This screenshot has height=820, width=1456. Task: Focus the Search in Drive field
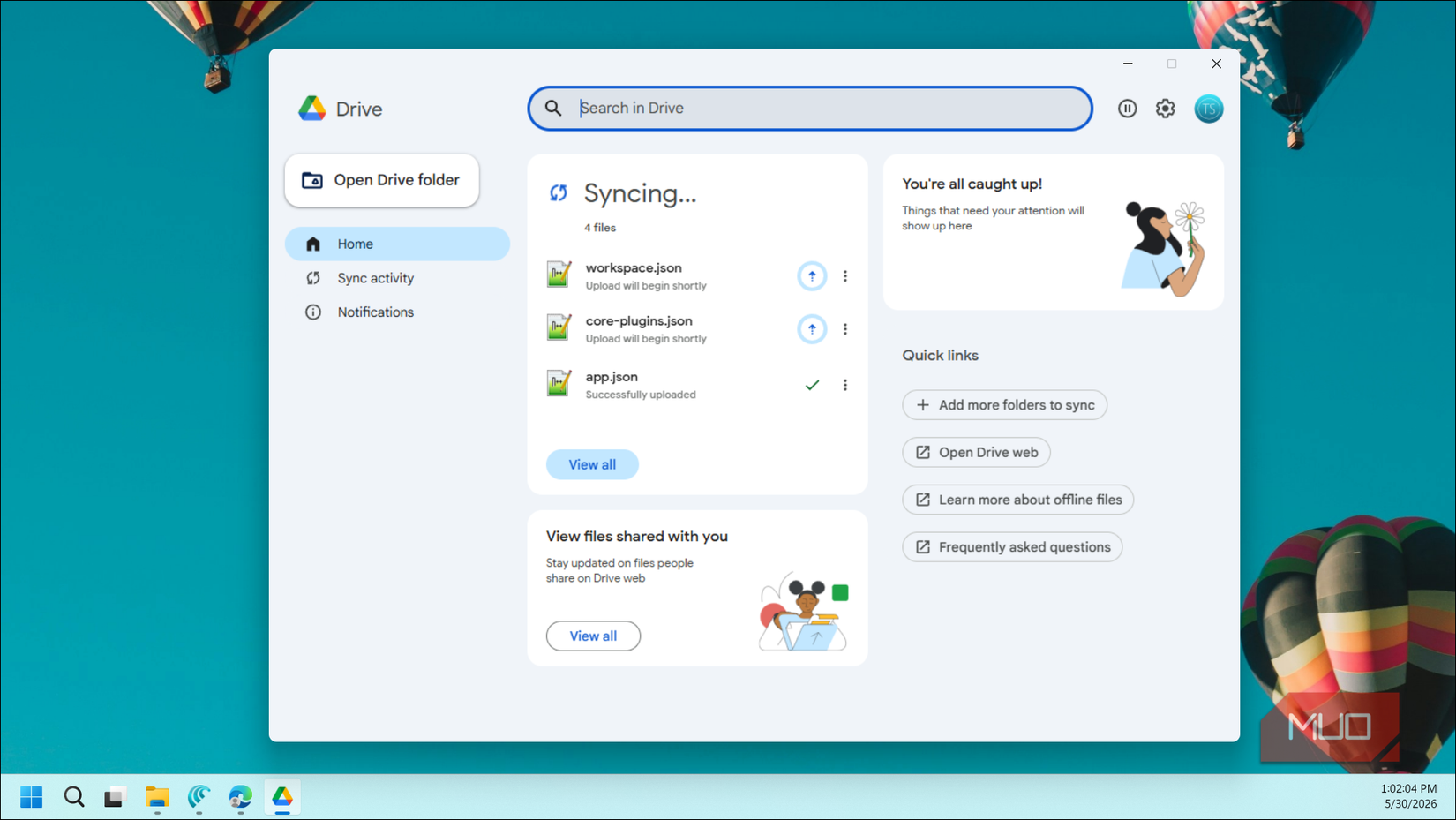click(810, 108)
